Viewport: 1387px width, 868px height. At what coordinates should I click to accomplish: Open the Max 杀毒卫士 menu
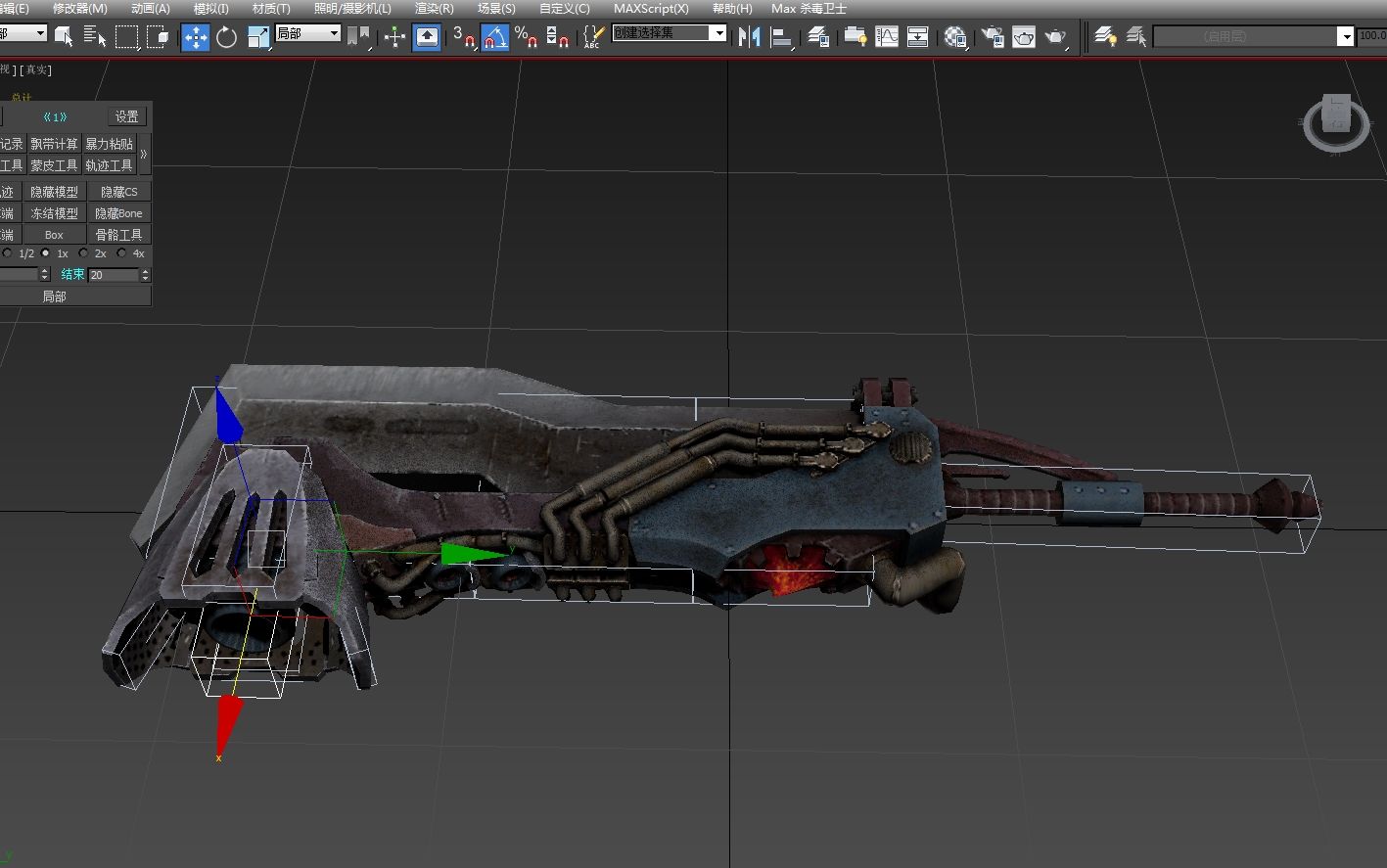[809, 8]
